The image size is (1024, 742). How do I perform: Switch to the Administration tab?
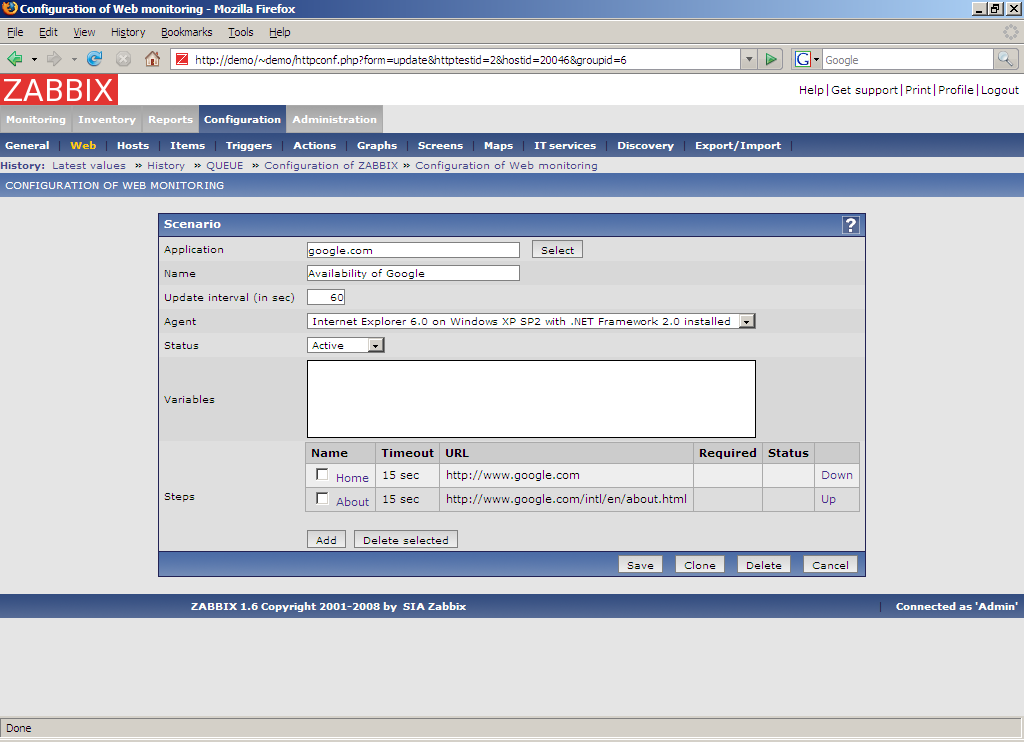pos(334,120)
